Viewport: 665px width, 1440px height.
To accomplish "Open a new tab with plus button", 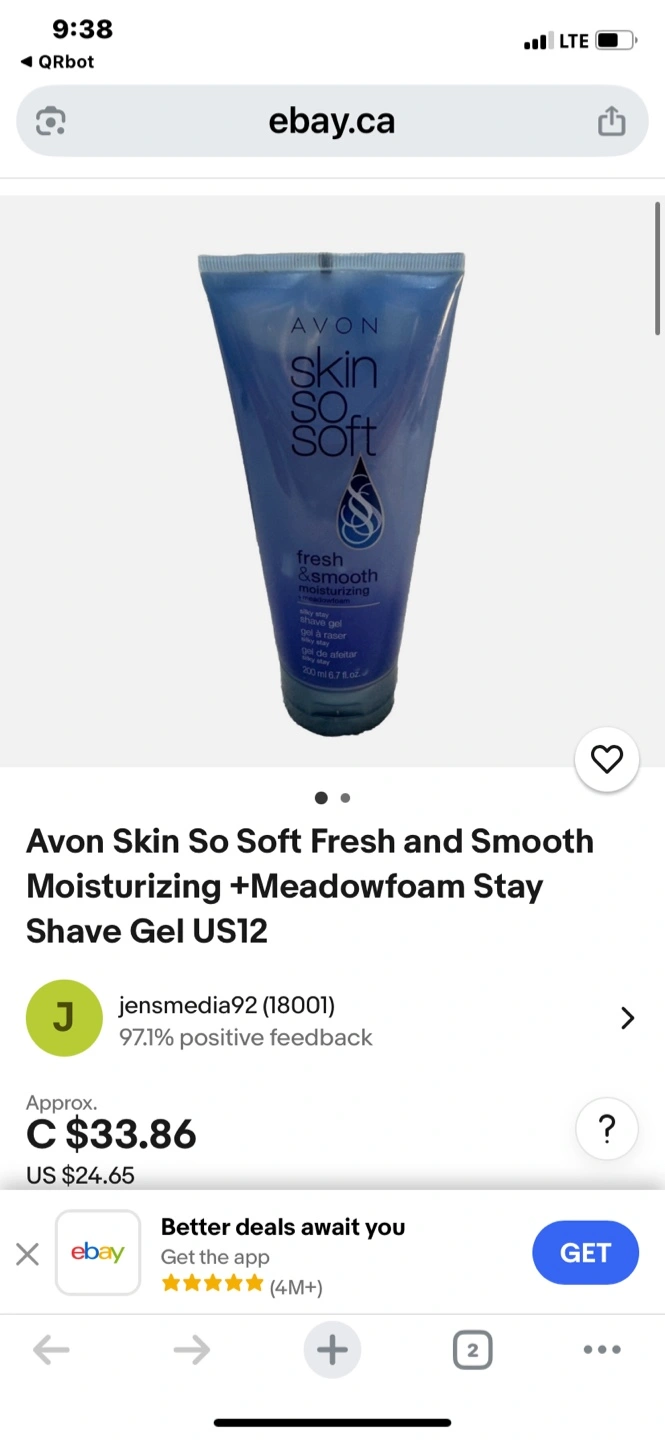I will 332,1351.
